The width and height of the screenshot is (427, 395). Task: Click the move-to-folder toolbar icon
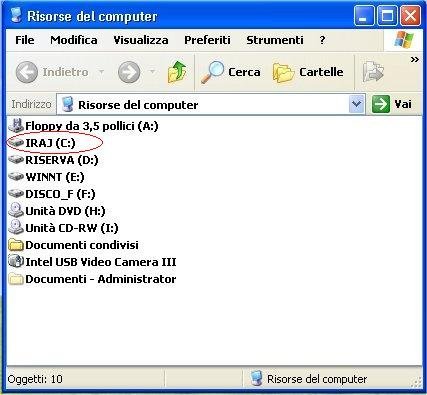pos(373,72)
